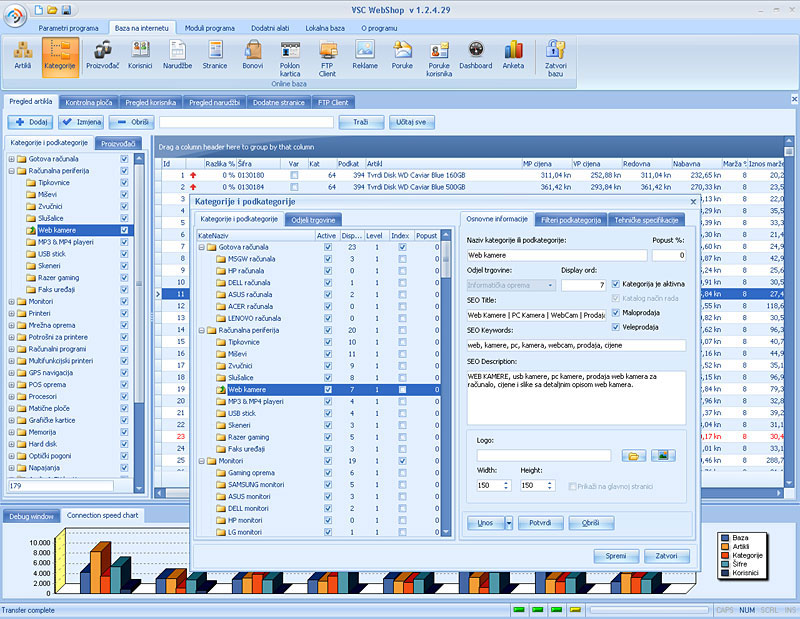Image resolution: width=800 pixels, height=619 pixels.
Task: Toggle Index checkbox for Monitori in dialog
Action: pos(403,461)
